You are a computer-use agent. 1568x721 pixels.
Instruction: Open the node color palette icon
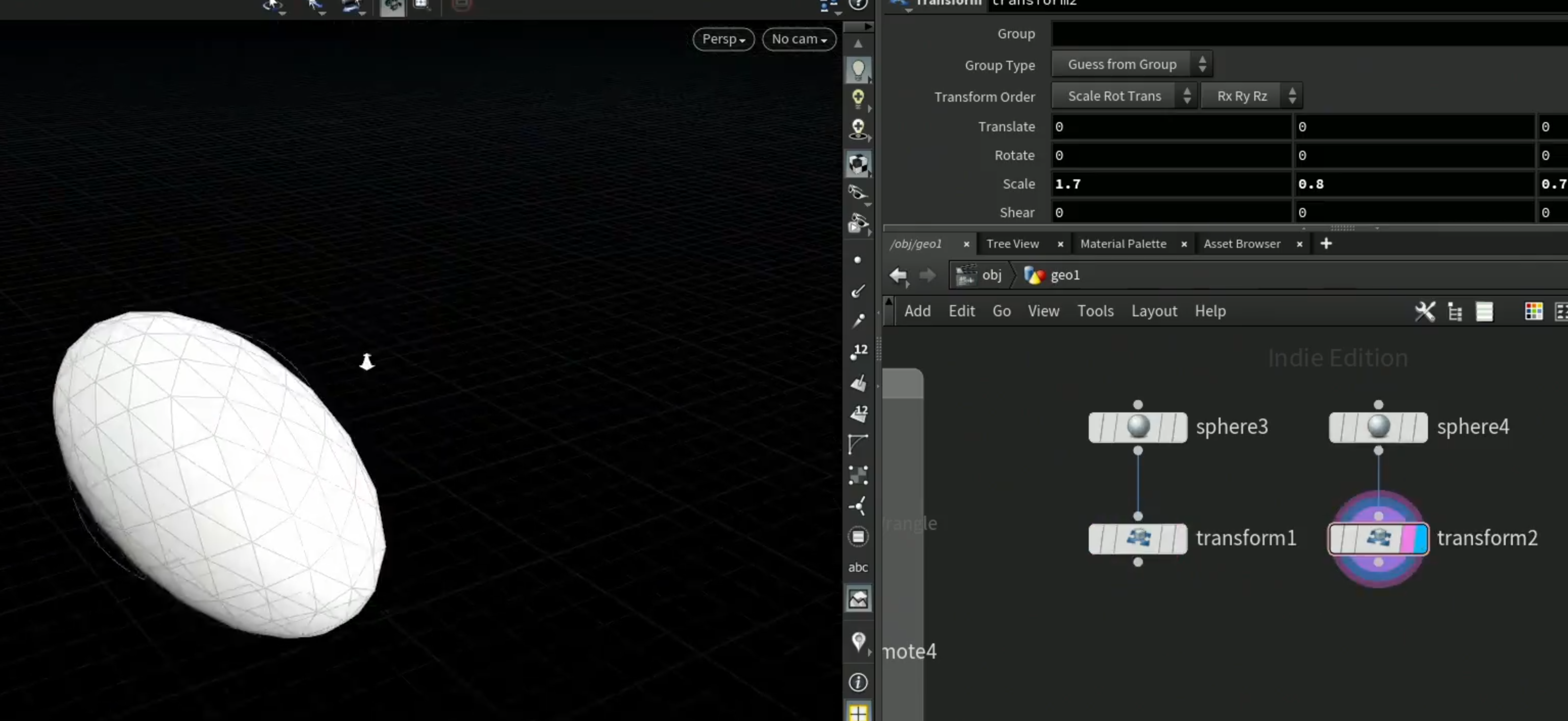[x=1533, y=311]
